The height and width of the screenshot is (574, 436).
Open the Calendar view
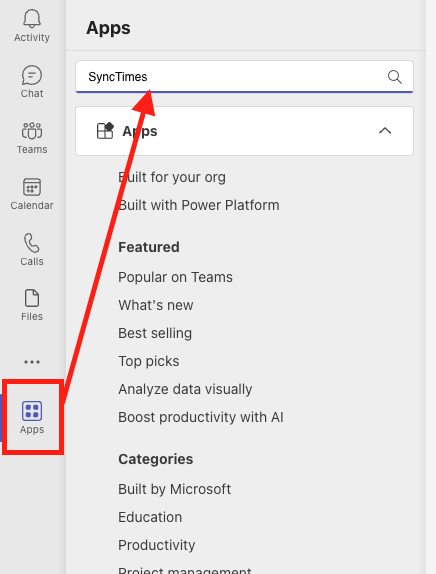pos(32,194)
